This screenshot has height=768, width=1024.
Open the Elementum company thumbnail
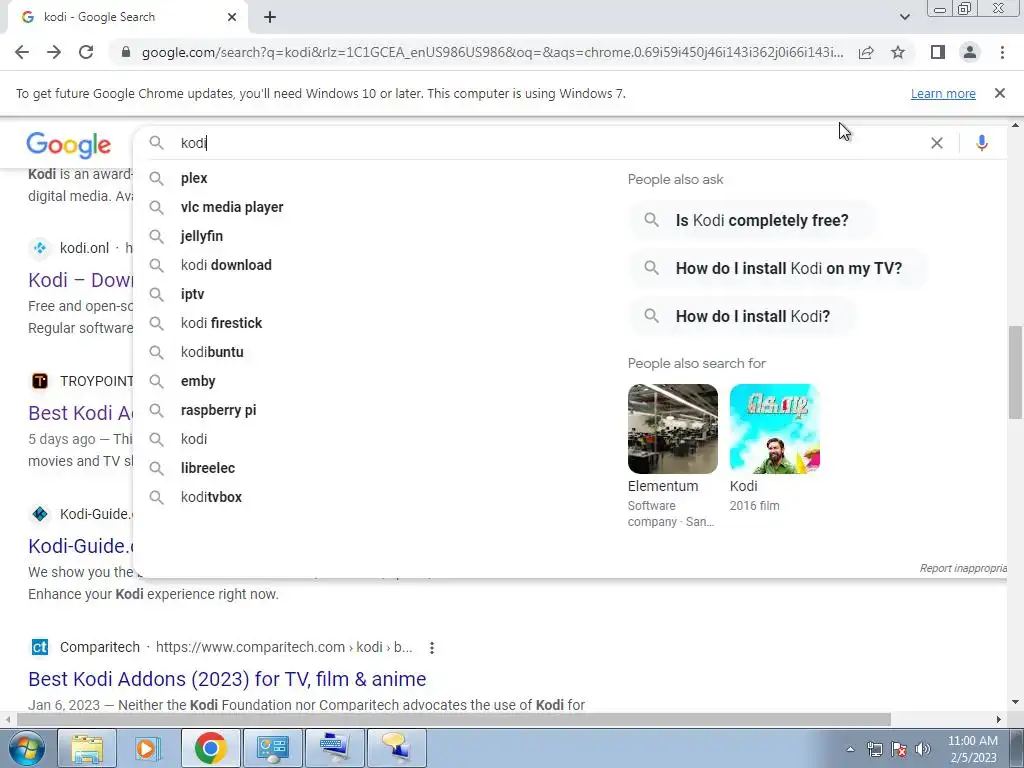click(x=673, y=428)
